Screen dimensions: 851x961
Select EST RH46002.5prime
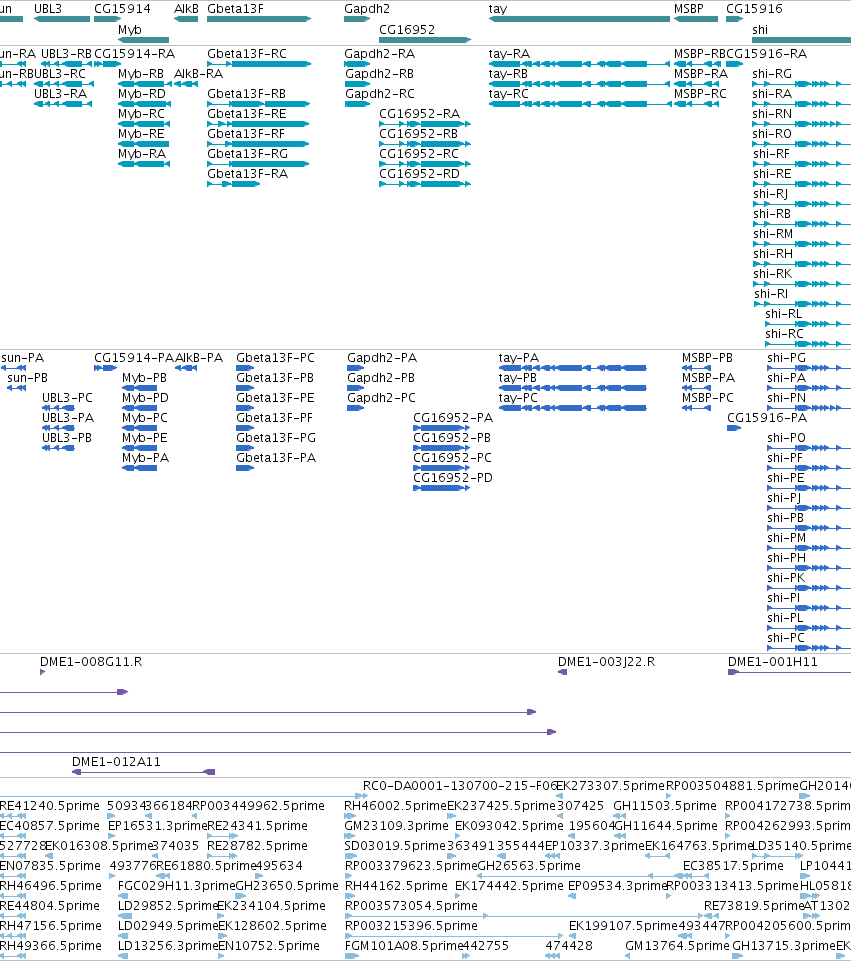[x=395, y=805]
